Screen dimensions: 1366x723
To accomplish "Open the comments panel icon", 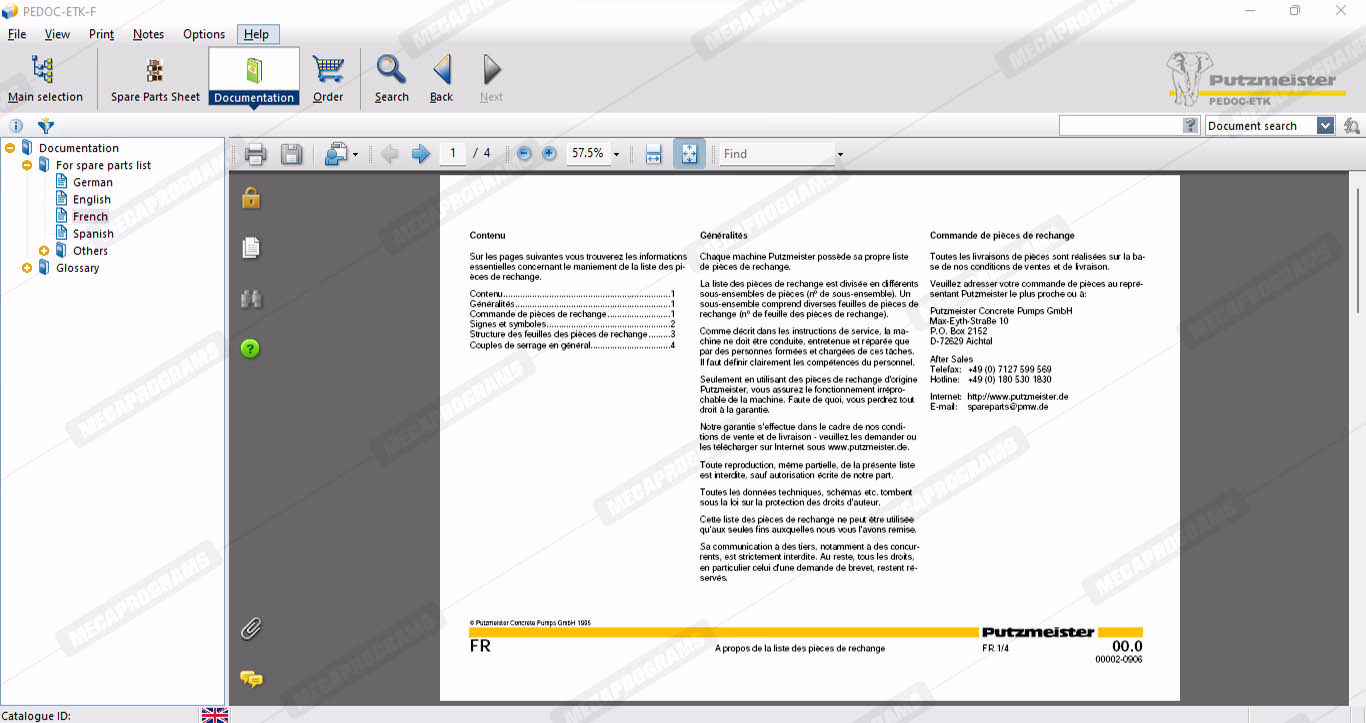I will coord(251,679).
